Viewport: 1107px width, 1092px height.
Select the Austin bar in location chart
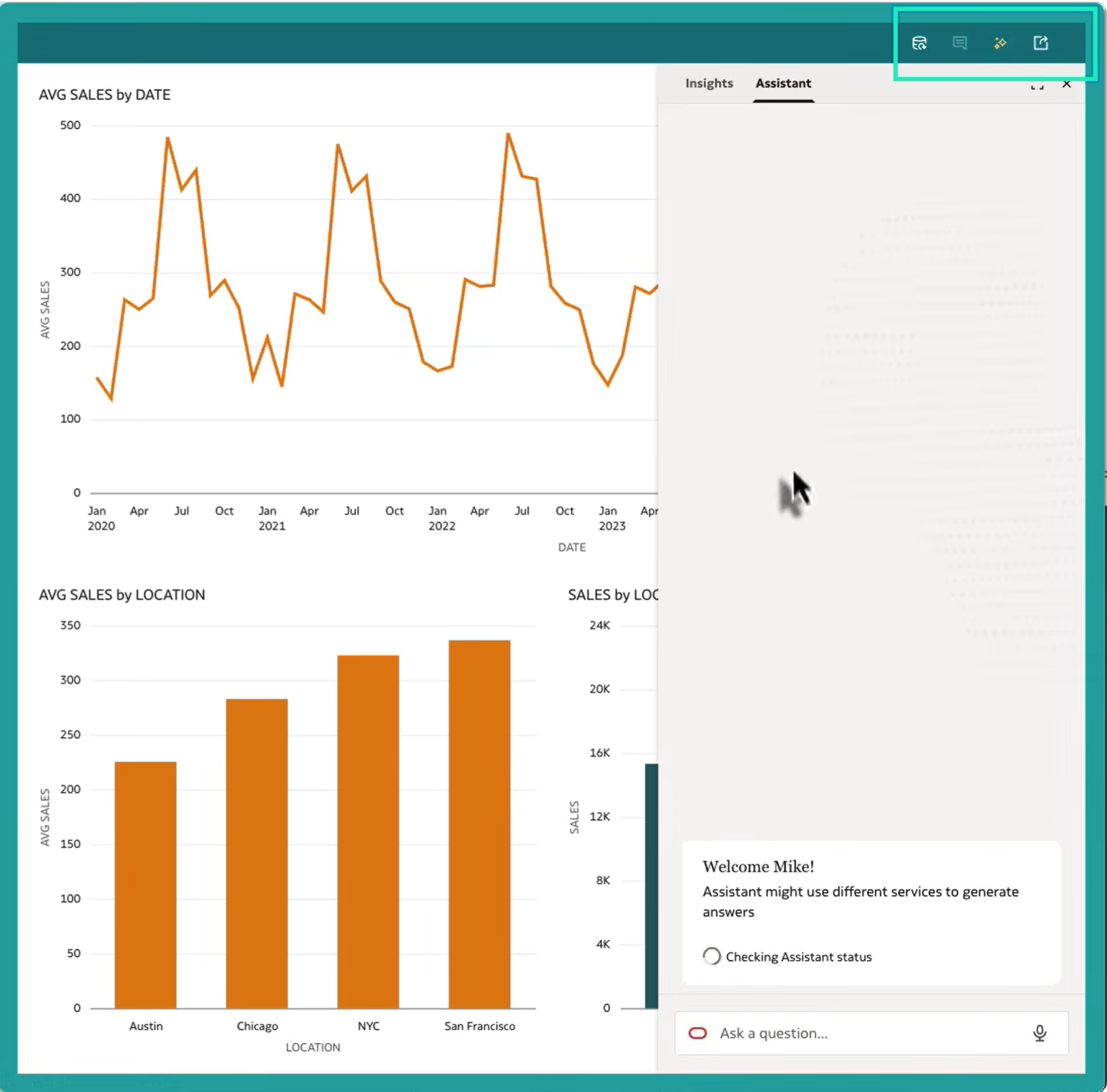[146, 885]
